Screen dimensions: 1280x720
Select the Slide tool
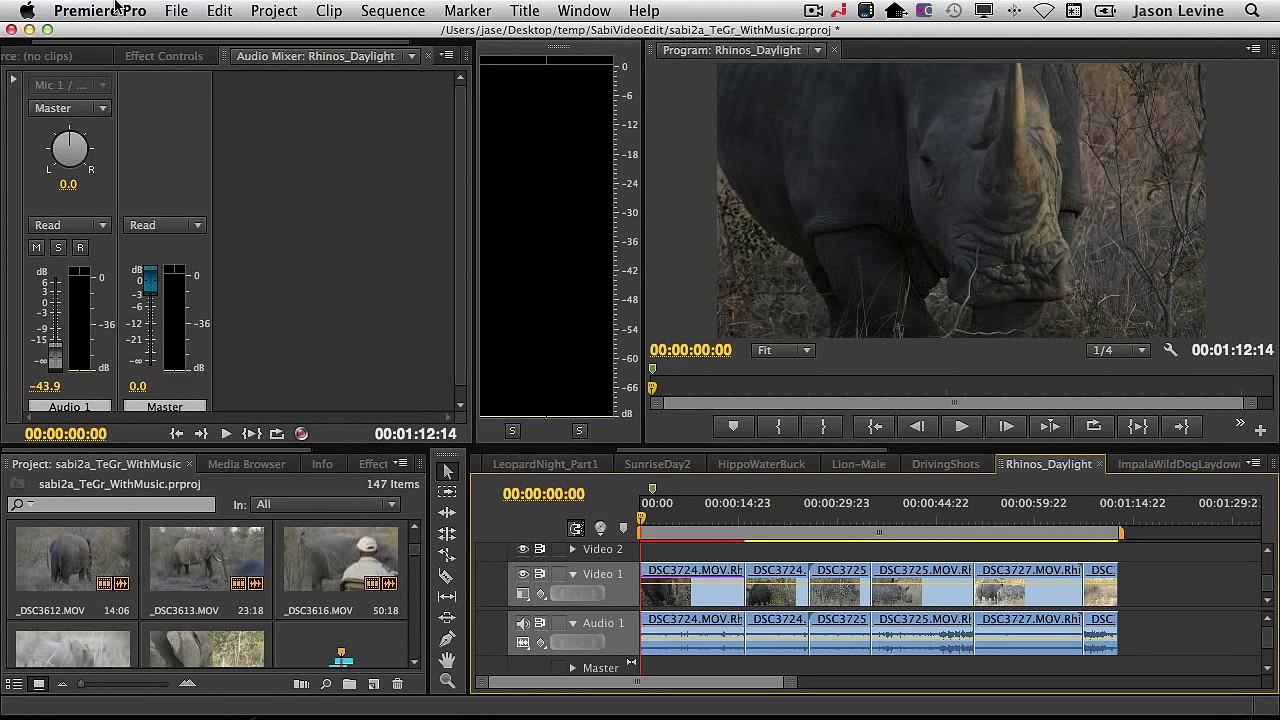click(447, 617)
